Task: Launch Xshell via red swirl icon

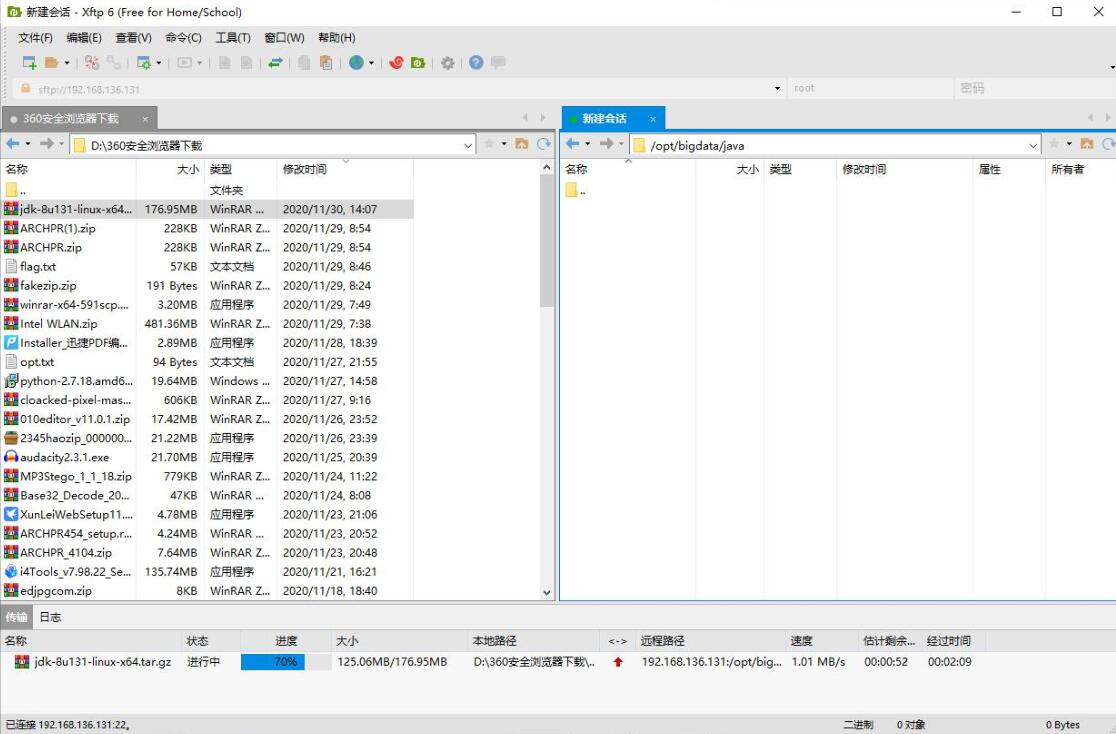Action: point(396,63)
